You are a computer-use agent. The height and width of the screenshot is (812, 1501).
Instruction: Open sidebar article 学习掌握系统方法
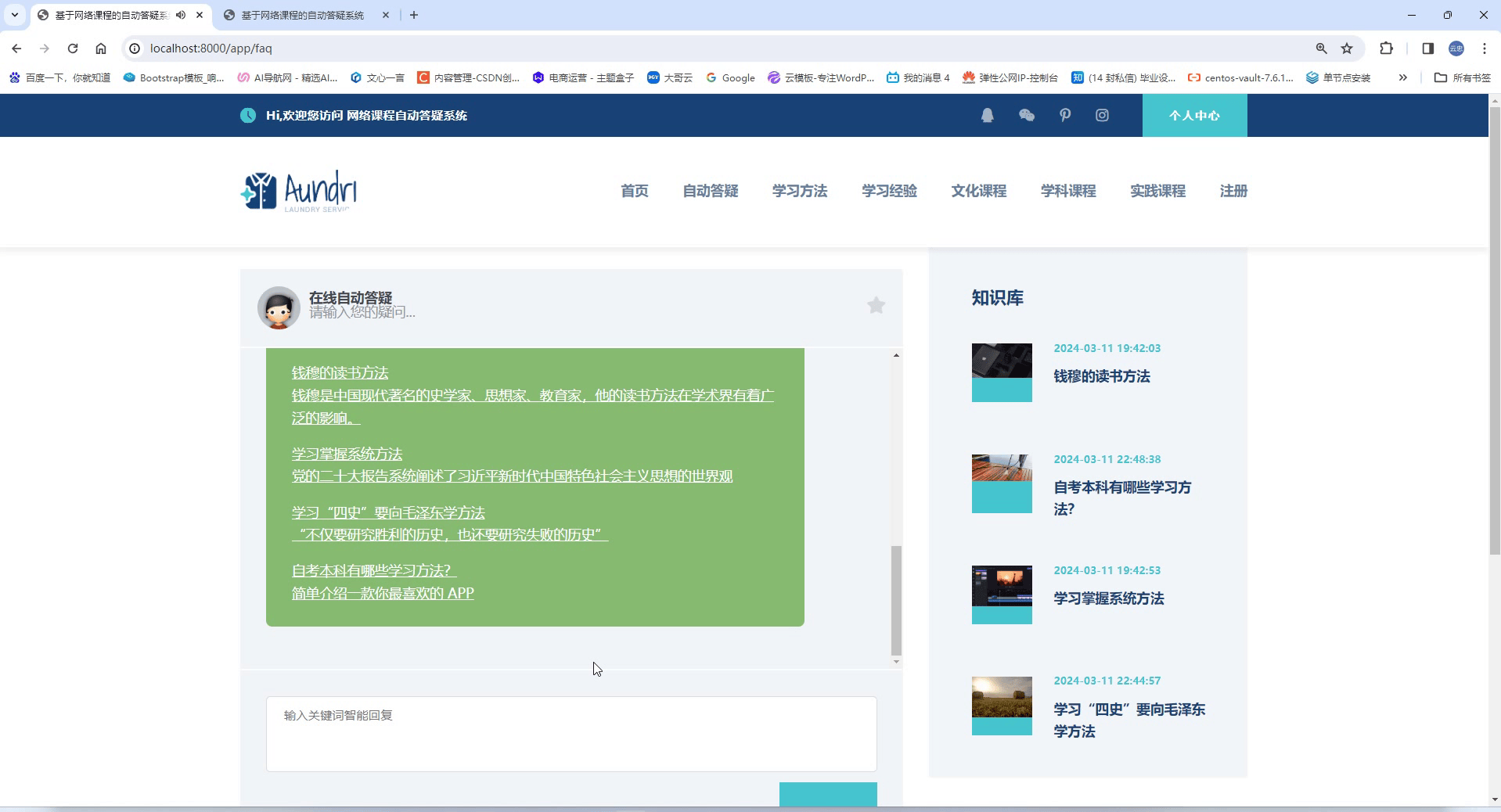[x=1109, y=598]
